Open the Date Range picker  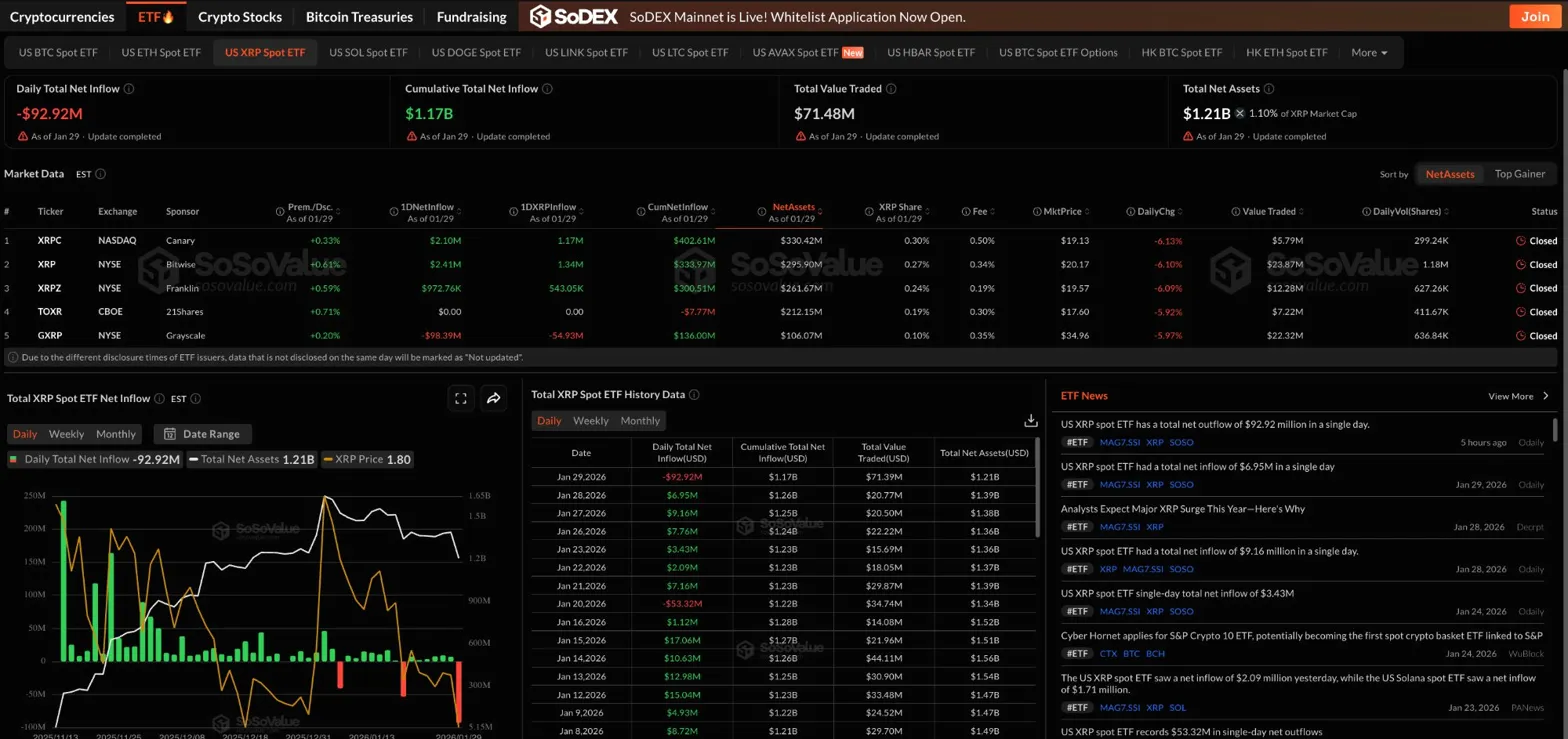[203, 434]
